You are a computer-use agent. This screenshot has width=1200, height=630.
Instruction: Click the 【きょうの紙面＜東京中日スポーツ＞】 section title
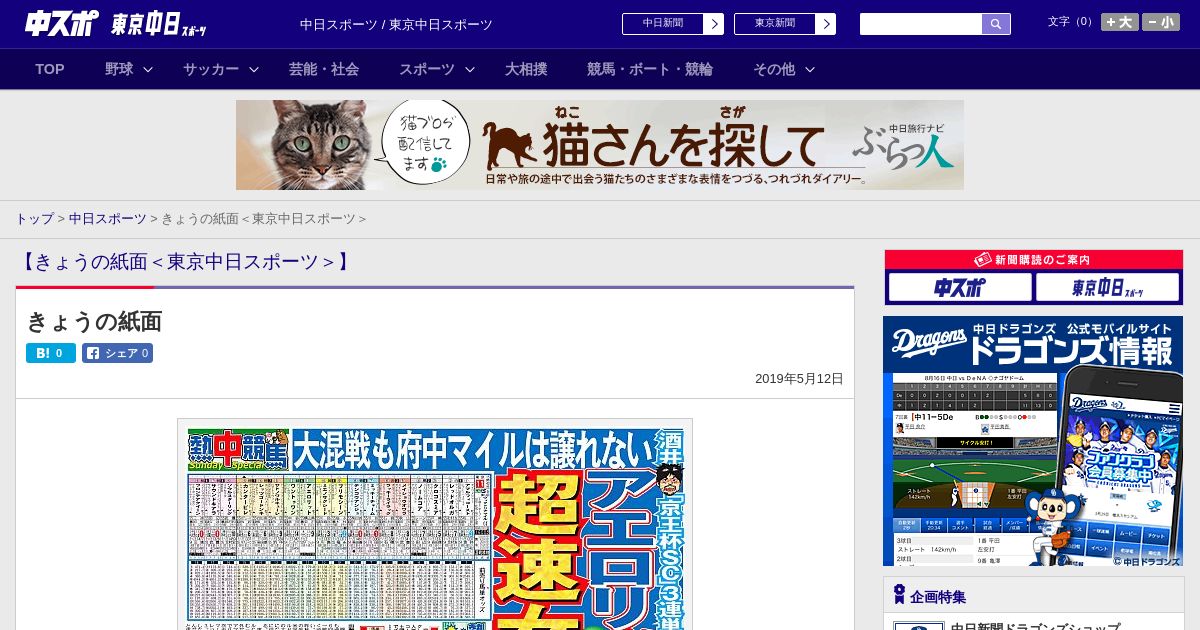[x=185, y=262]
